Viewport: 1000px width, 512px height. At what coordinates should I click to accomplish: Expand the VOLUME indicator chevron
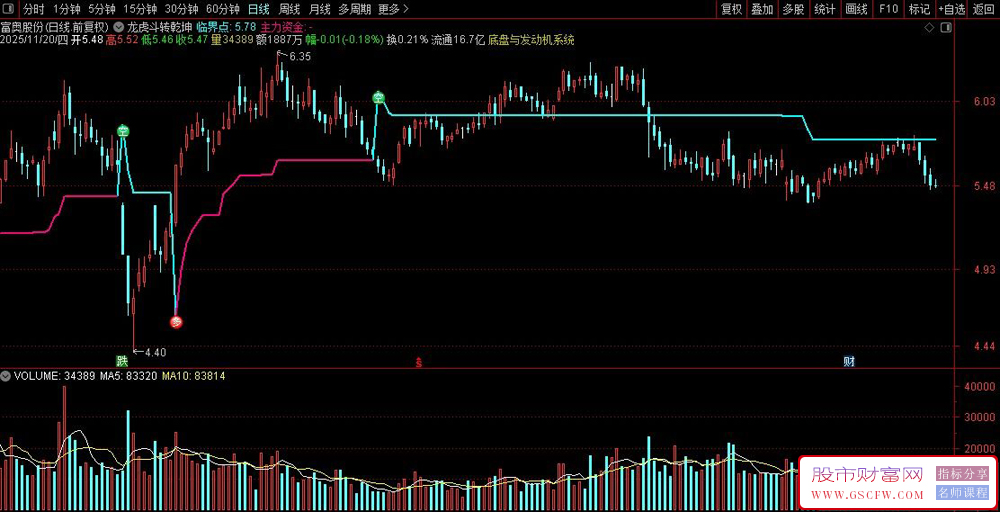pos(6,376)
